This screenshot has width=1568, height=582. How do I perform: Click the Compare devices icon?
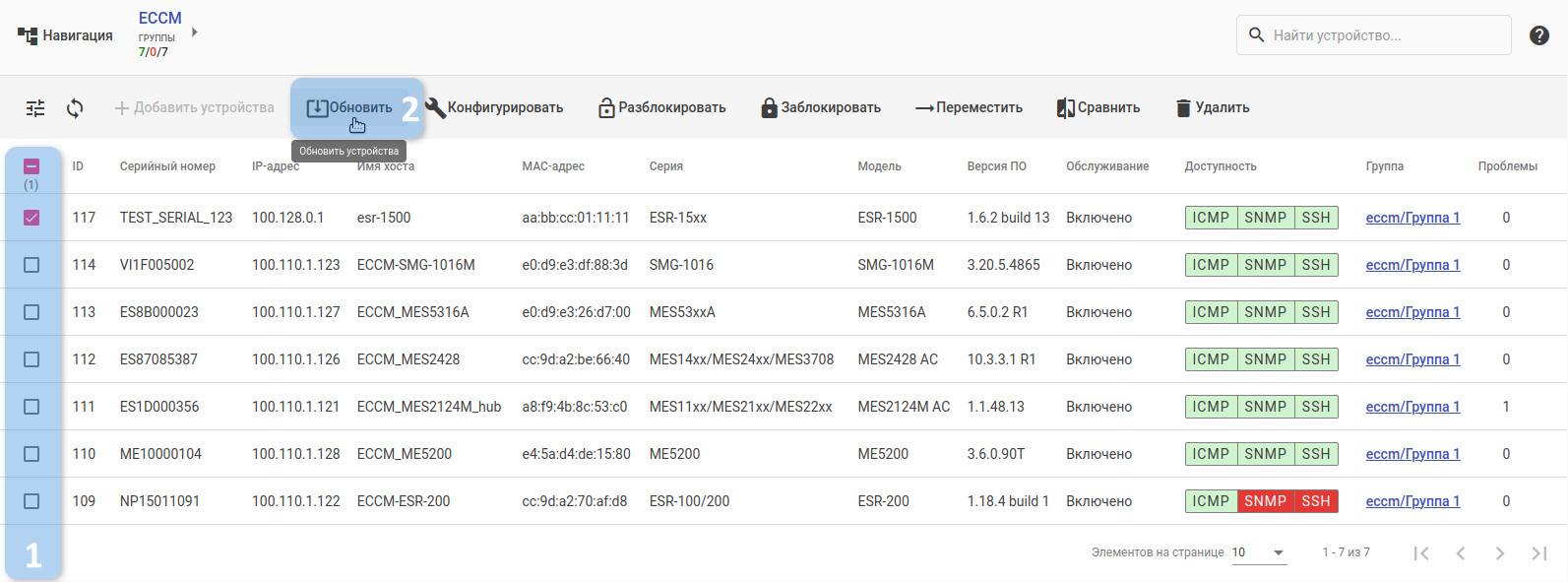click(x=1065, y=107)
